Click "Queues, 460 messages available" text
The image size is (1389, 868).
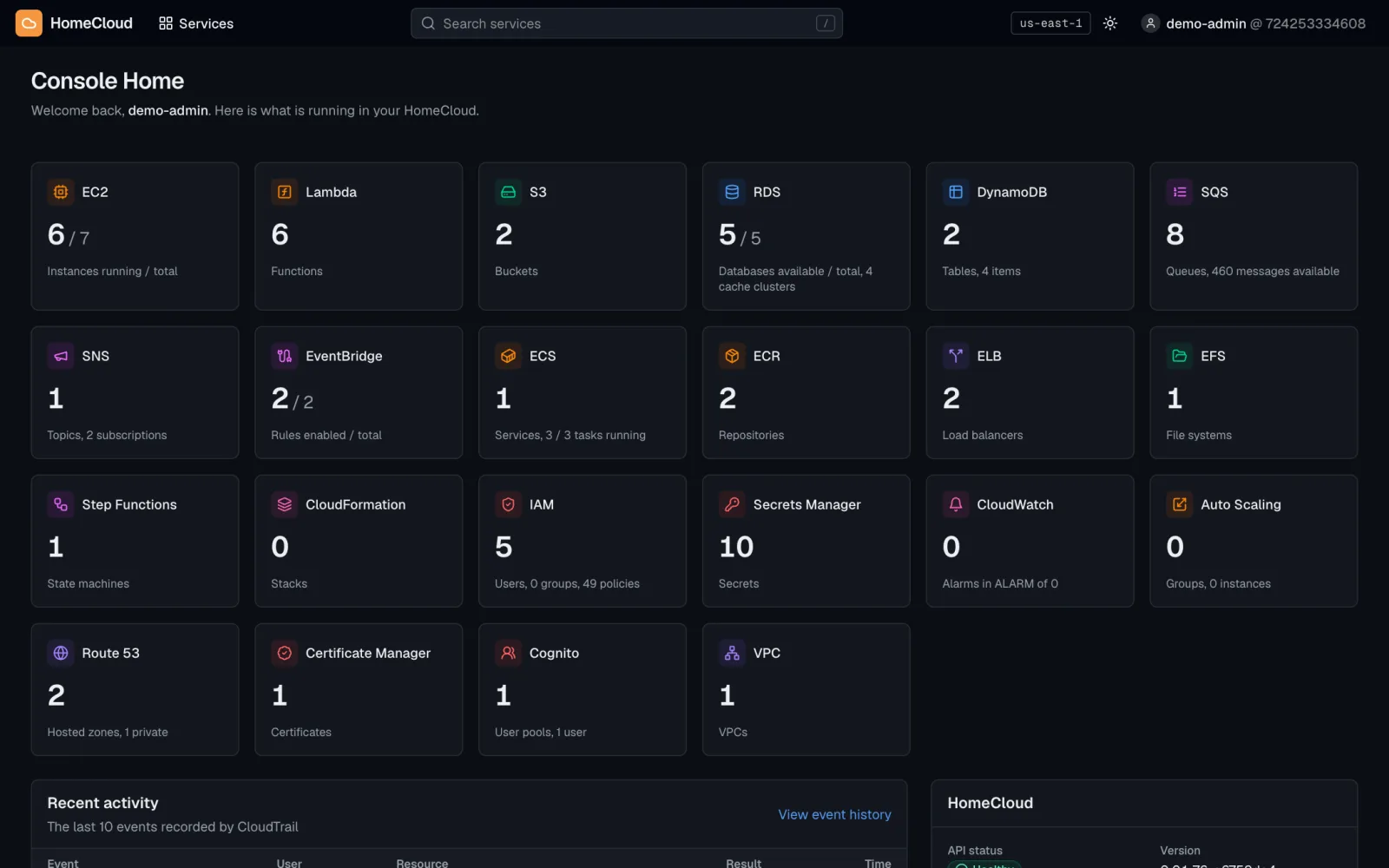point(1252,272)
